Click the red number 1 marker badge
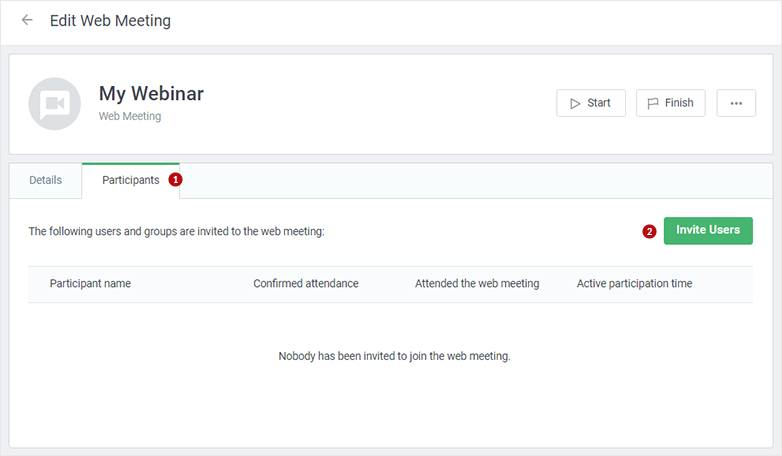 point(175,180)
